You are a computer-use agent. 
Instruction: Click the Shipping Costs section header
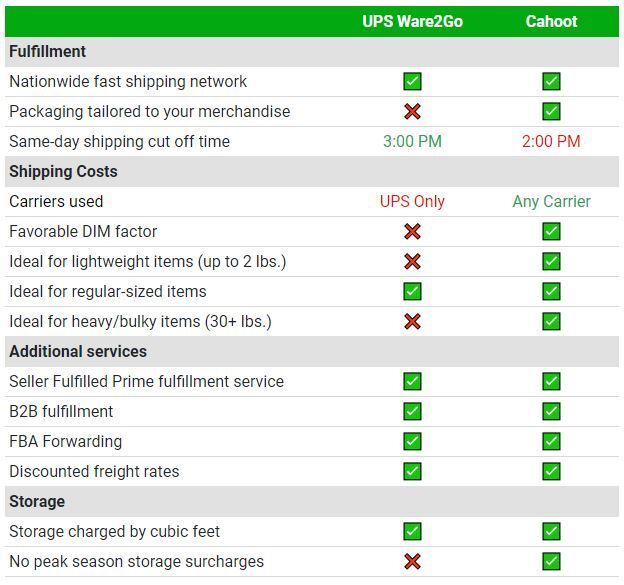[x=63, y=171]
